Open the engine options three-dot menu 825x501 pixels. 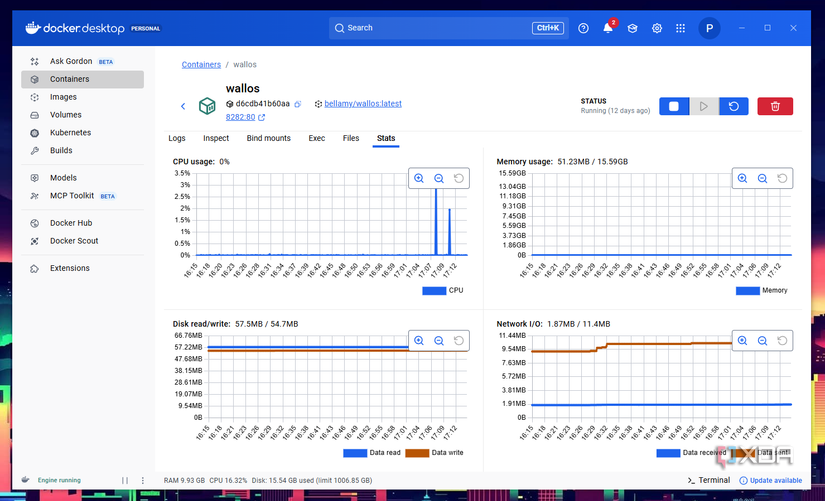pyautogui.click(x=143, y=480)
